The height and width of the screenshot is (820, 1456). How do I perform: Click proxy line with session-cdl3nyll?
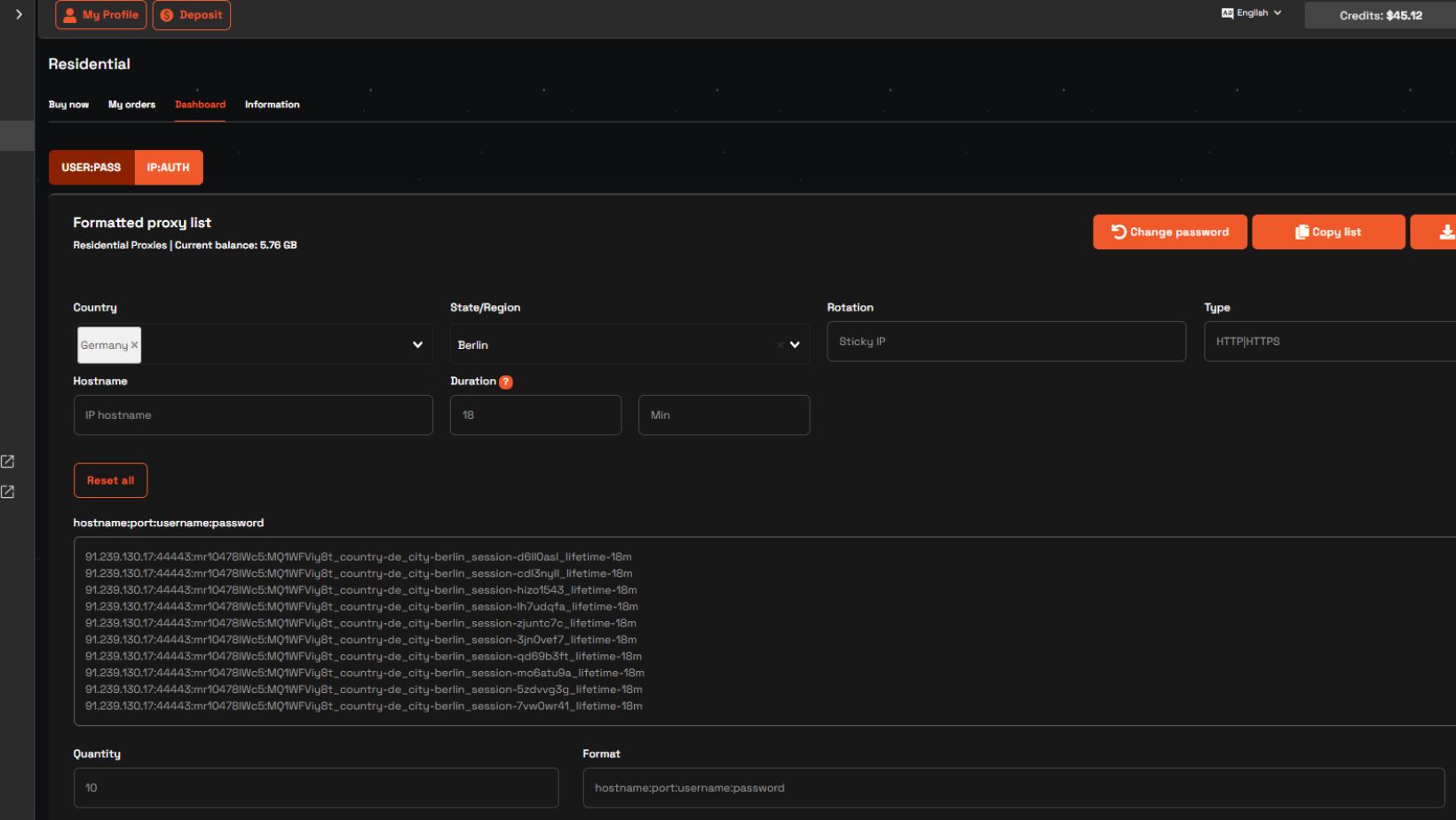(359, 574)
